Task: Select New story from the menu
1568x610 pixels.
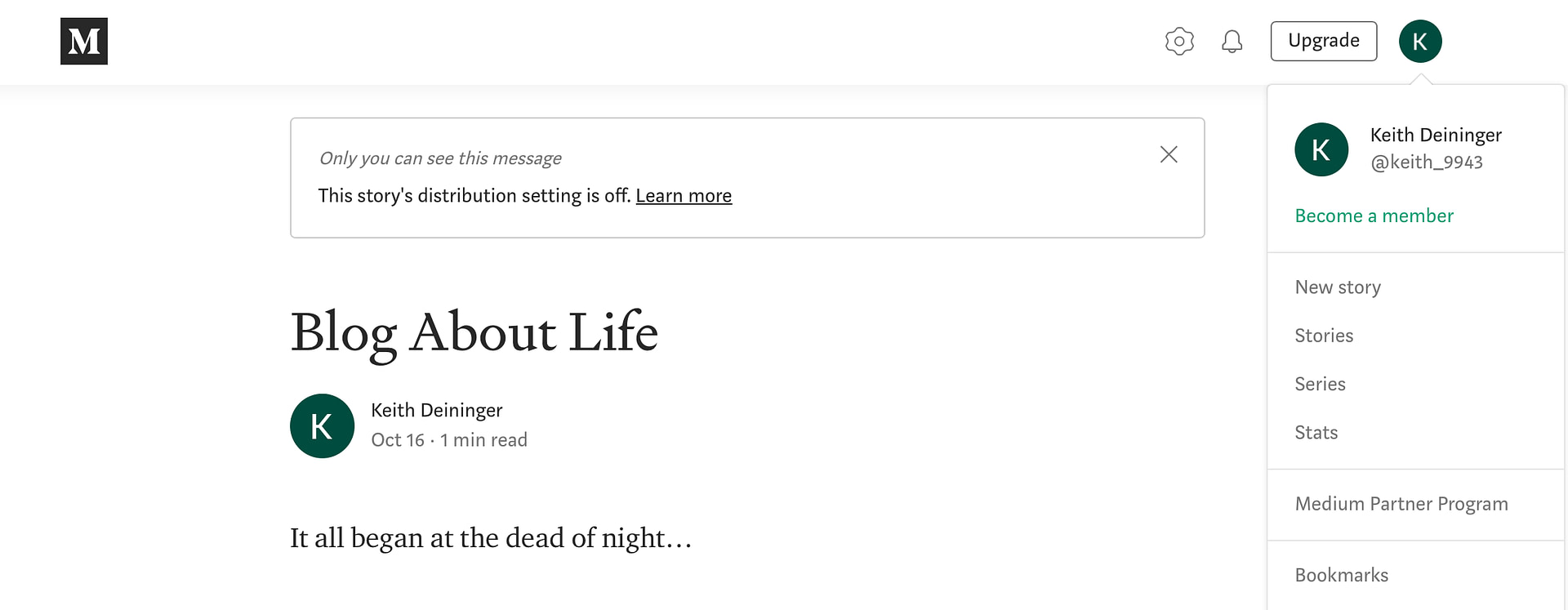Action: (1337, 287)
